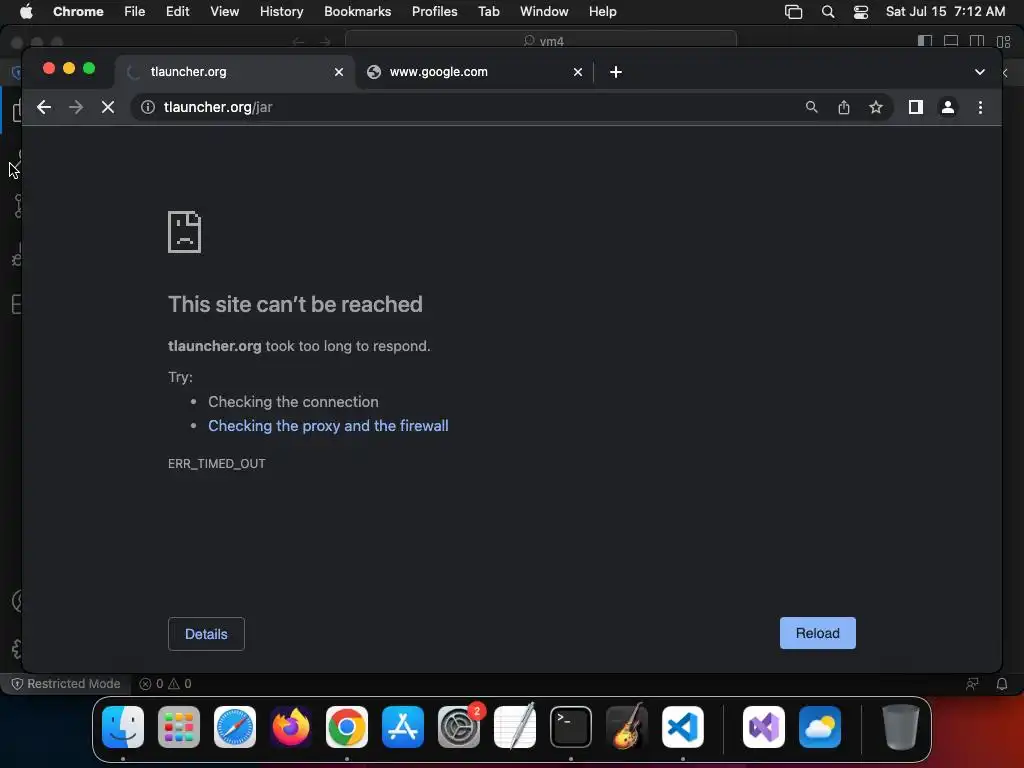1024x768 pixels.
Task: Open the Window menu
Action: pyautogui.click(x=544, y=12)
